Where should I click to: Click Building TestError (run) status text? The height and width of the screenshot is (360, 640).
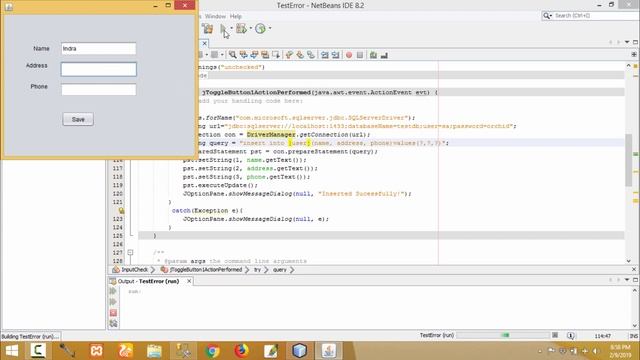30,336
